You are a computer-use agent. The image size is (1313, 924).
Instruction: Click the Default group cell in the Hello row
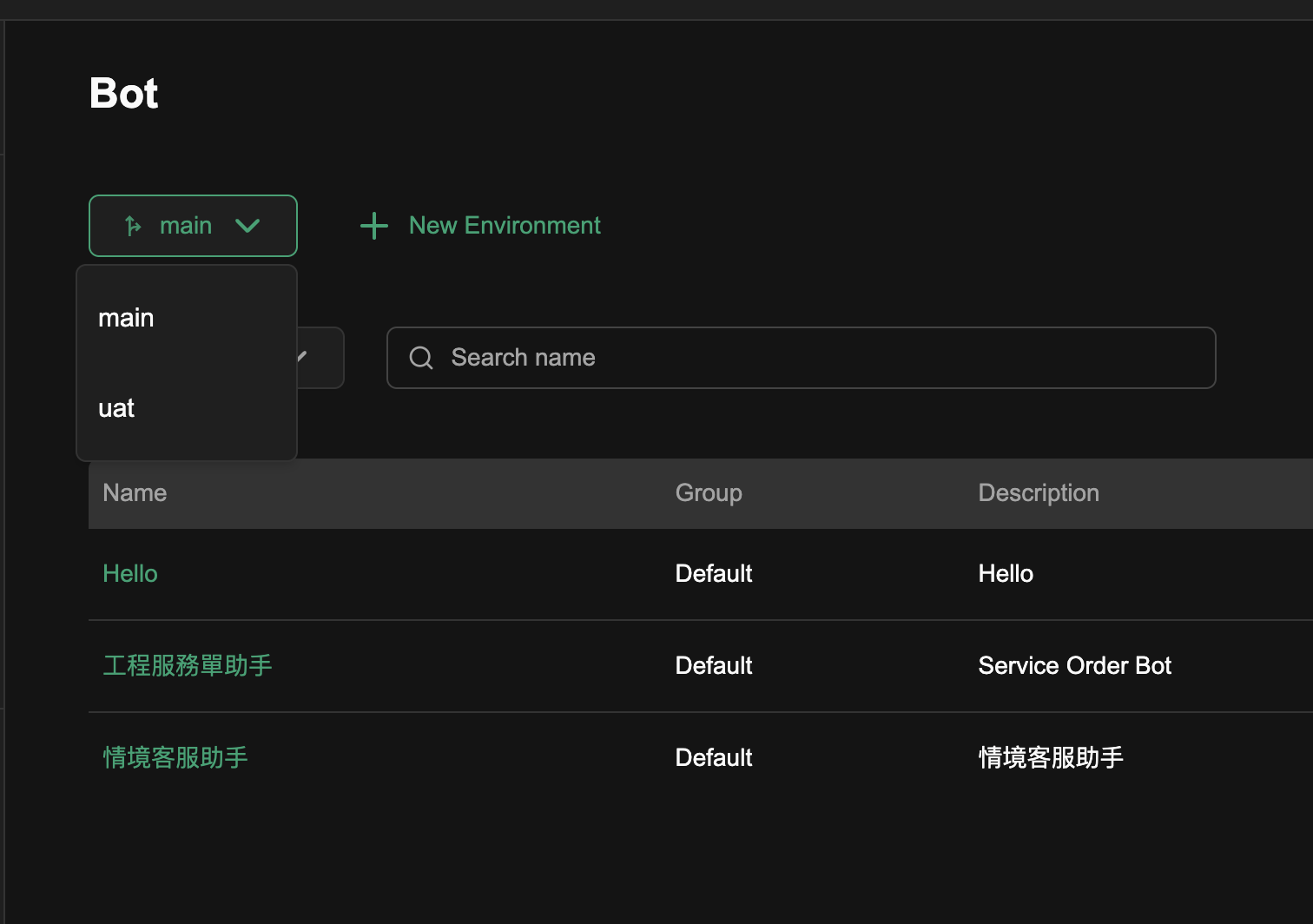point(714,574)
